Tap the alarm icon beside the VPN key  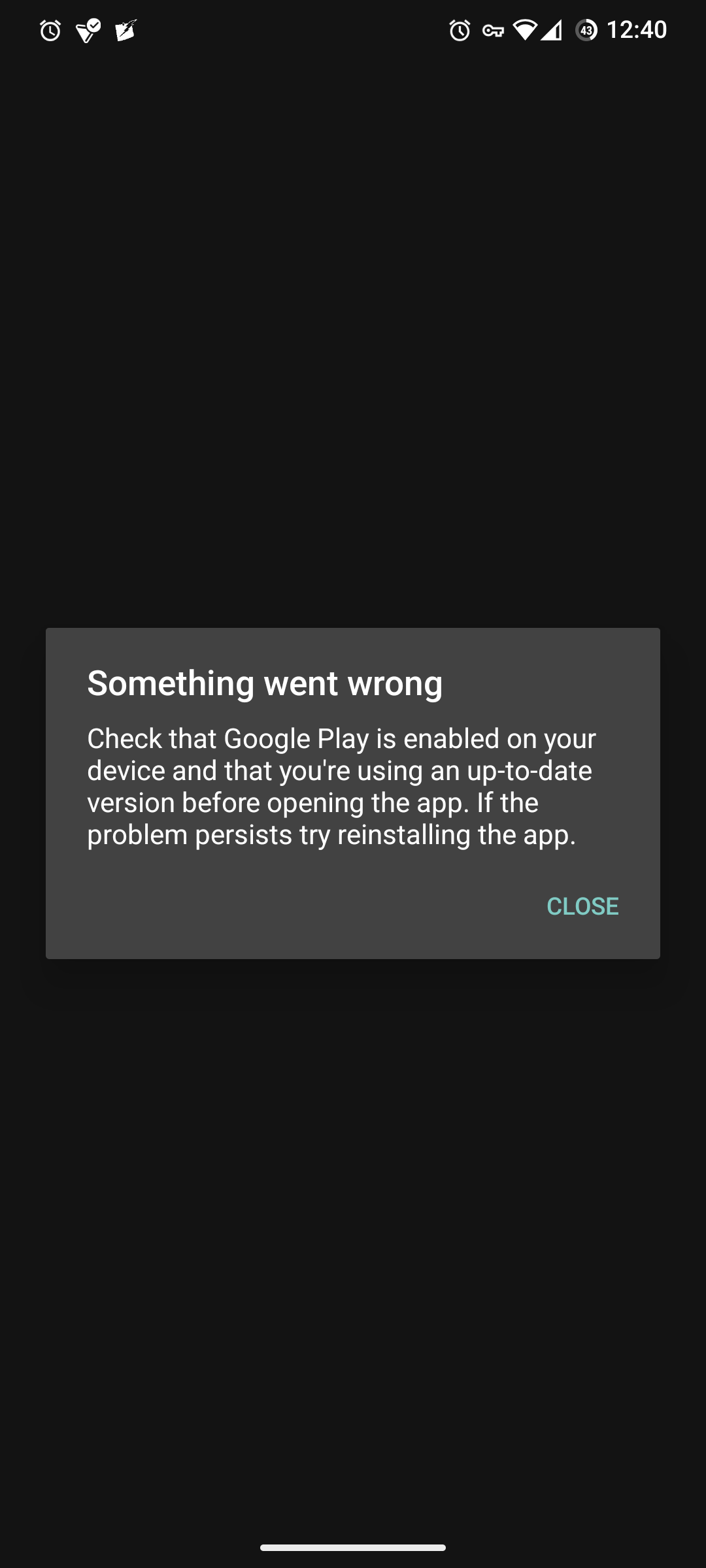pyautogui.click(x=460, y=30)
